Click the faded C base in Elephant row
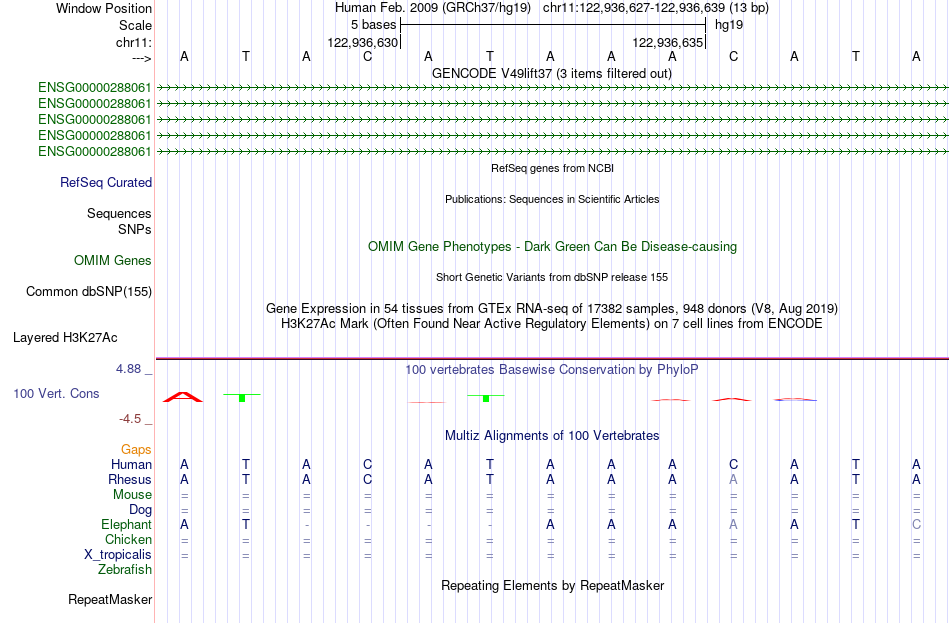950x623 pixels. tap(916, 525)
